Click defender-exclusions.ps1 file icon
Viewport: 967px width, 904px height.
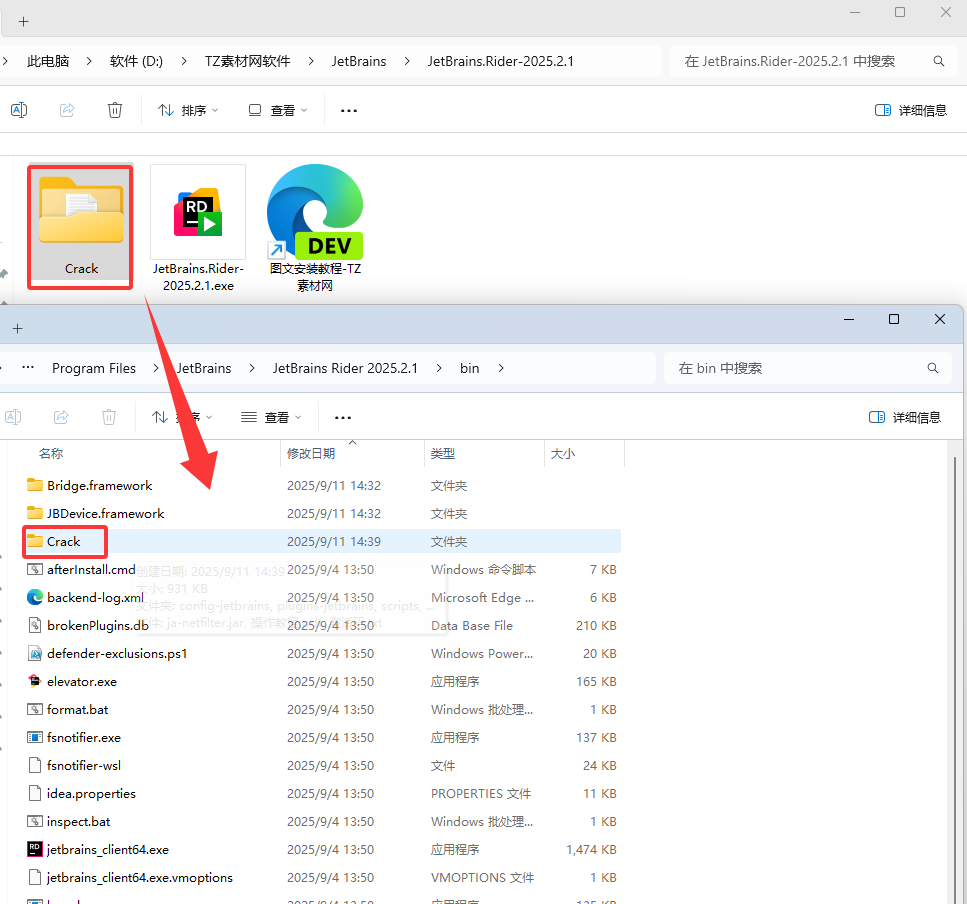tap(35, 653)
